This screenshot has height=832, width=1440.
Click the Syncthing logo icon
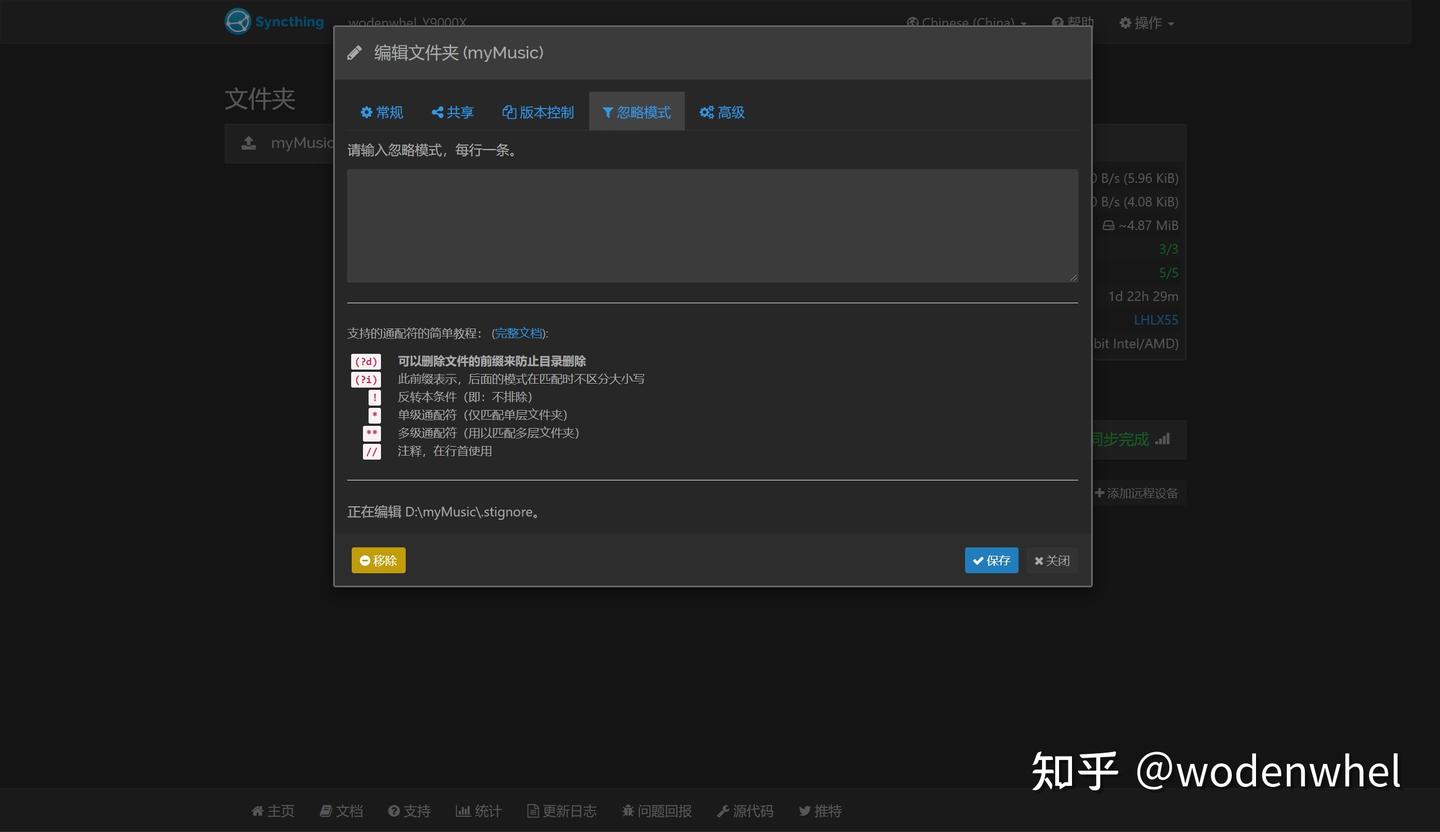(237, 21)
